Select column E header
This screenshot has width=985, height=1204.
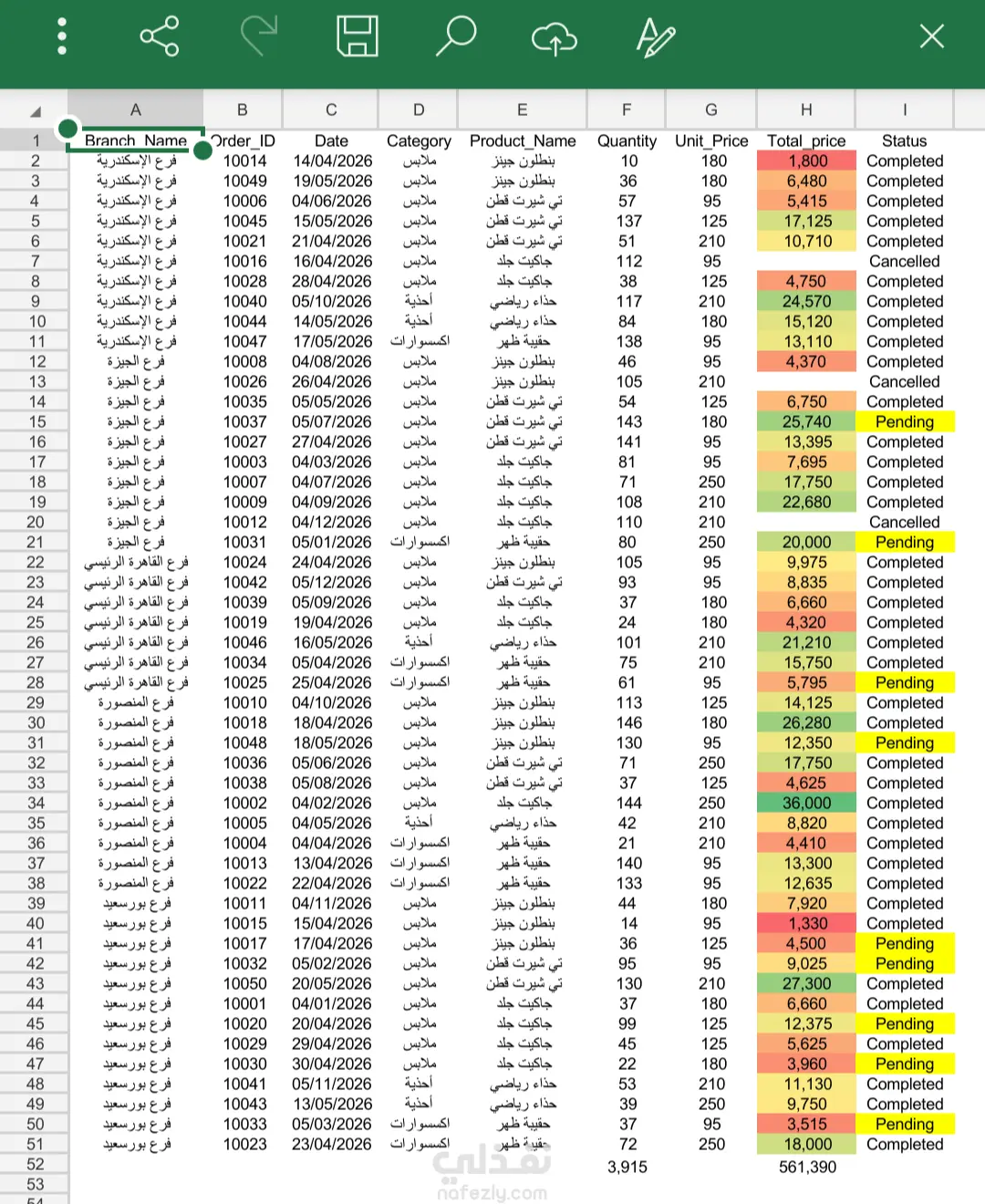[x=523, y=110]
